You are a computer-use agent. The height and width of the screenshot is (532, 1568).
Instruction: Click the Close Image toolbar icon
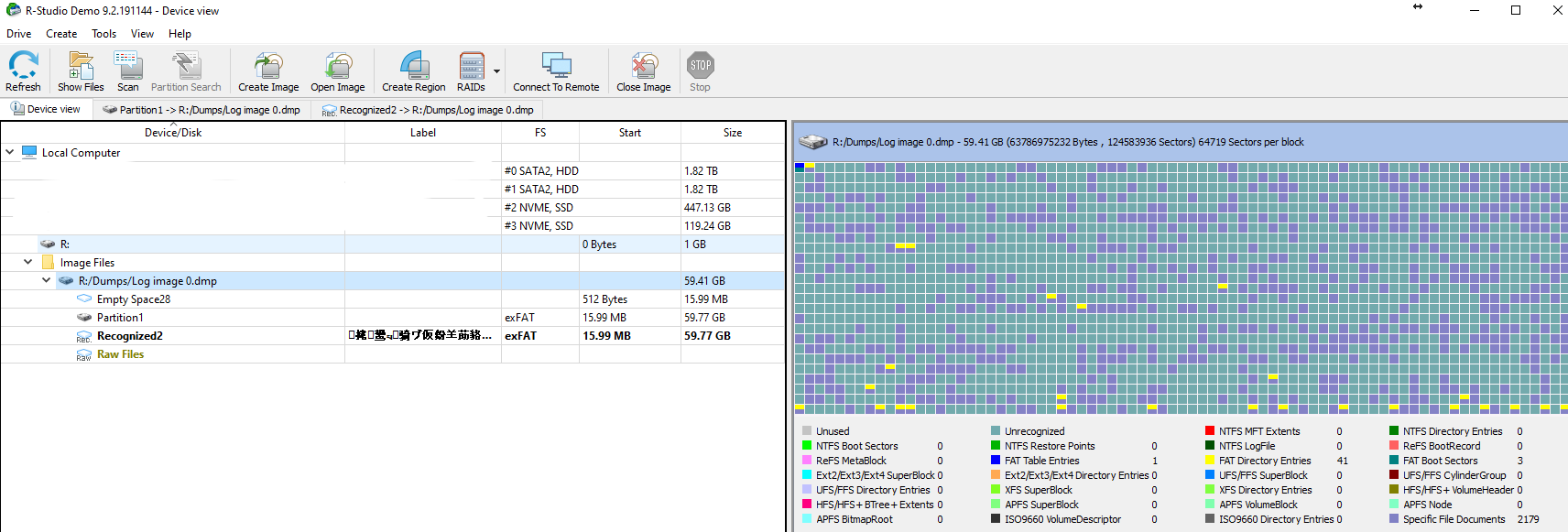pyautogui.click(x=643, y=71)
